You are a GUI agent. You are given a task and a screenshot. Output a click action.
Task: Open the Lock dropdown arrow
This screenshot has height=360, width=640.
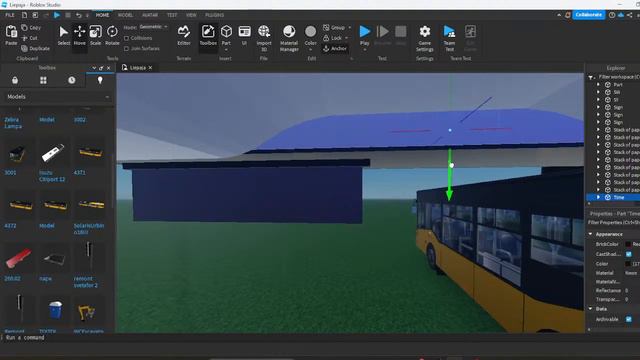click(347, 38)
